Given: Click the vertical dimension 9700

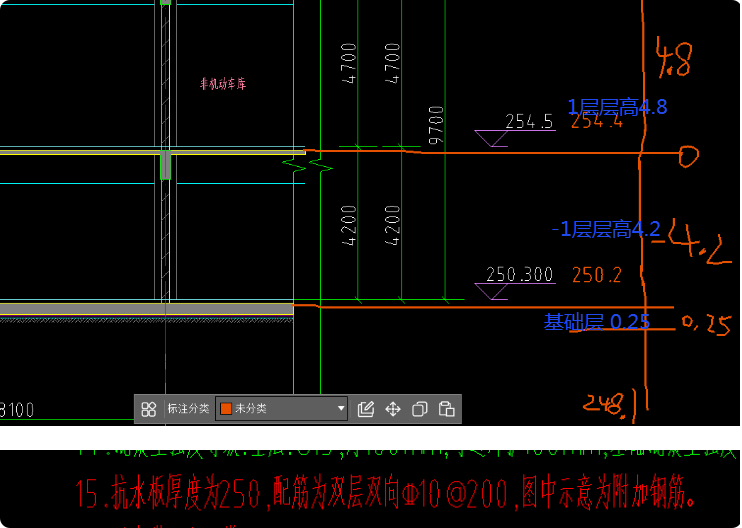Looking at the screenshot, I should pyautogui.click(x=436, y=125).
